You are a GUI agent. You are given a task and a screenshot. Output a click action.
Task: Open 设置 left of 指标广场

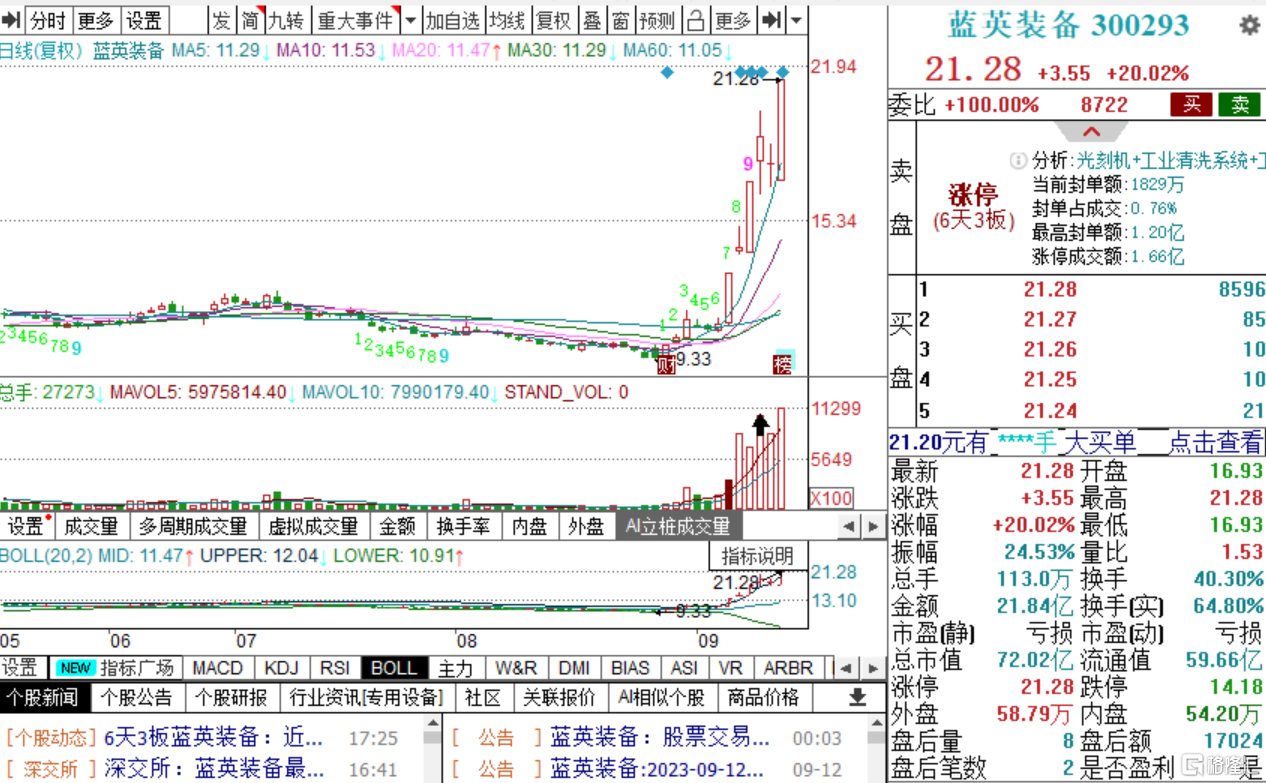tap(20, 668)
